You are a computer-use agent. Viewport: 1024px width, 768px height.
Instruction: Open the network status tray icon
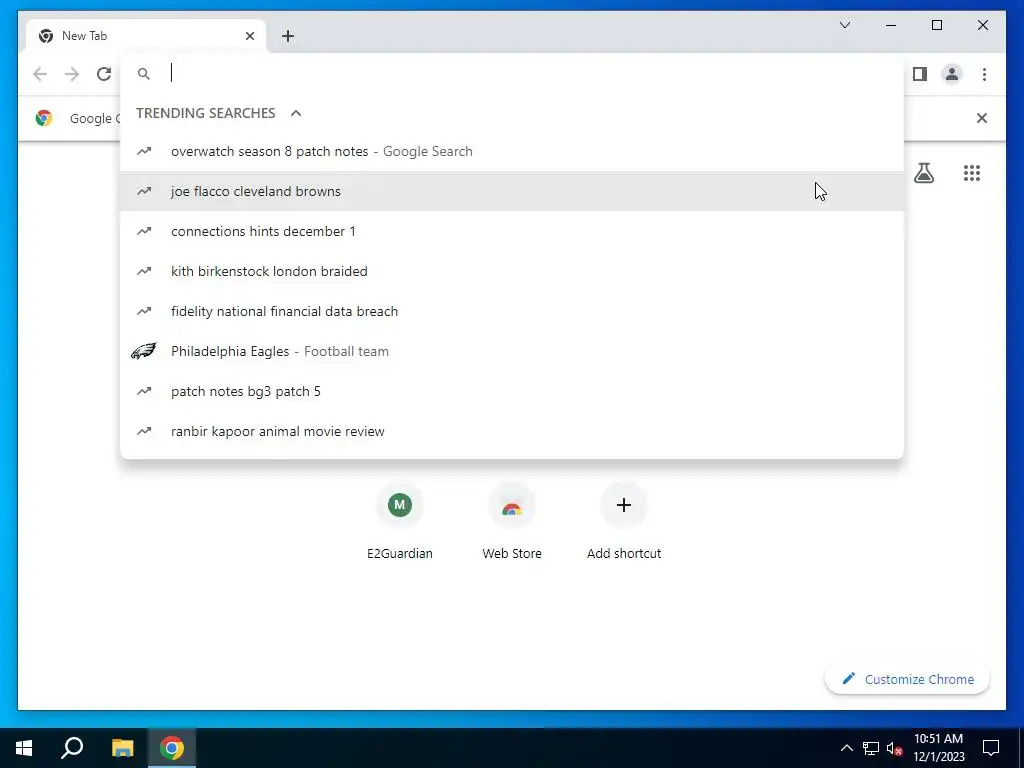(871, 748)
